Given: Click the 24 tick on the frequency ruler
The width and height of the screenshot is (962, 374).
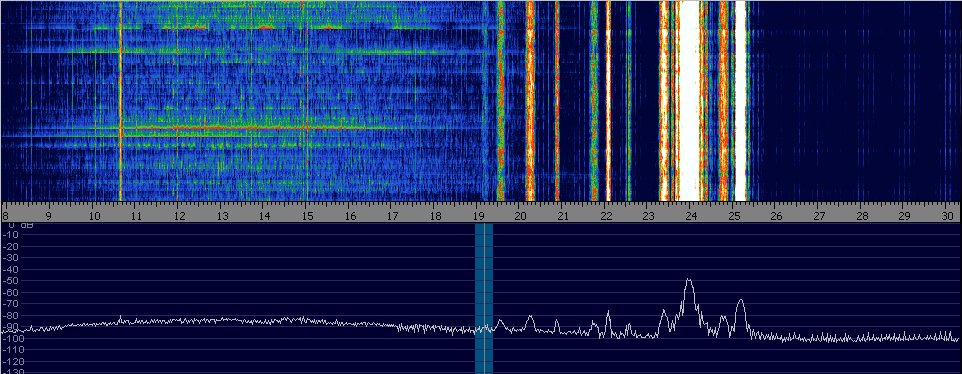Looking at the screenshot, I should 691,216.
